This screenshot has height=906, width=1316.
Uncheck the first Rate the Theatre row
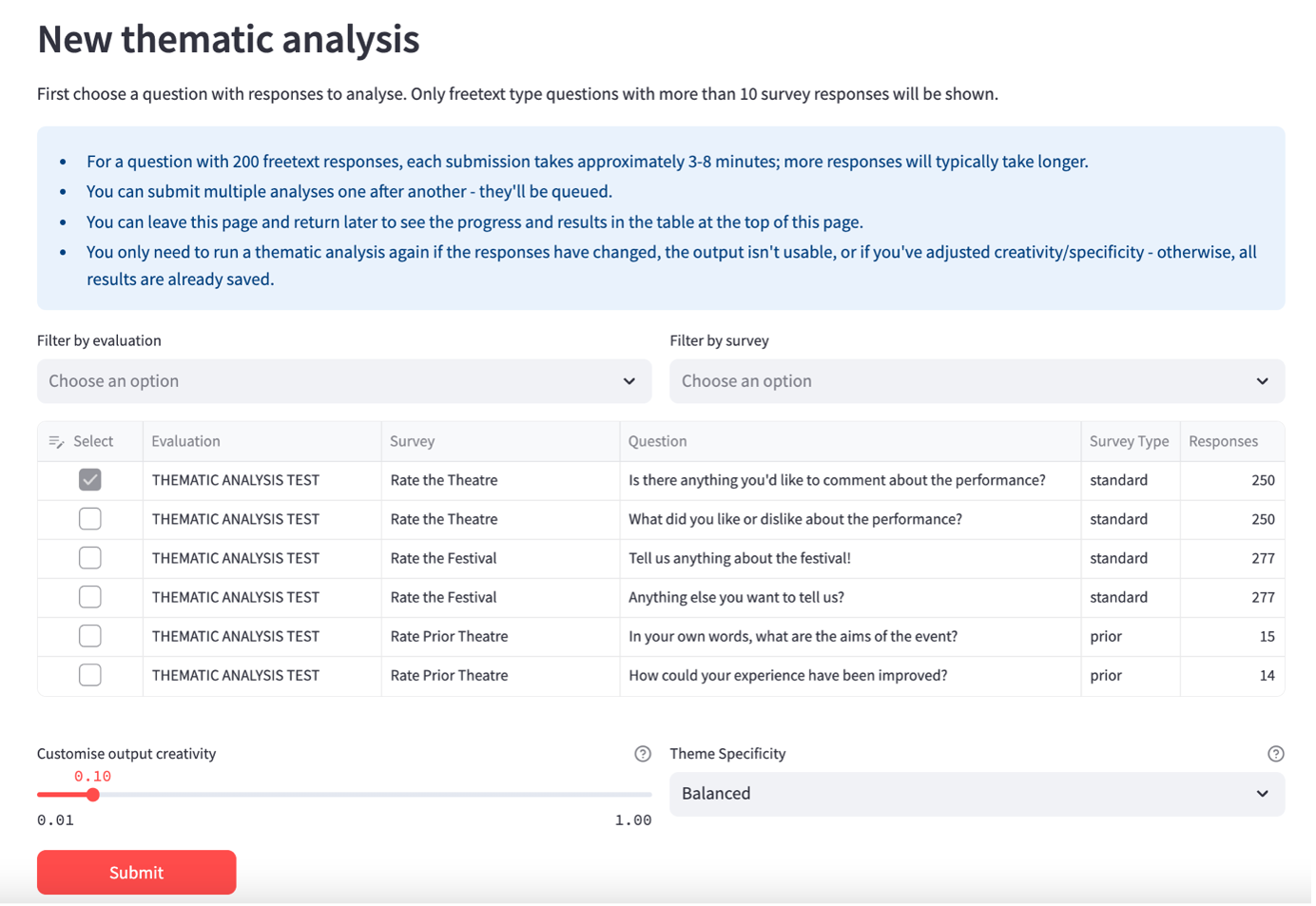coord(90,480)
